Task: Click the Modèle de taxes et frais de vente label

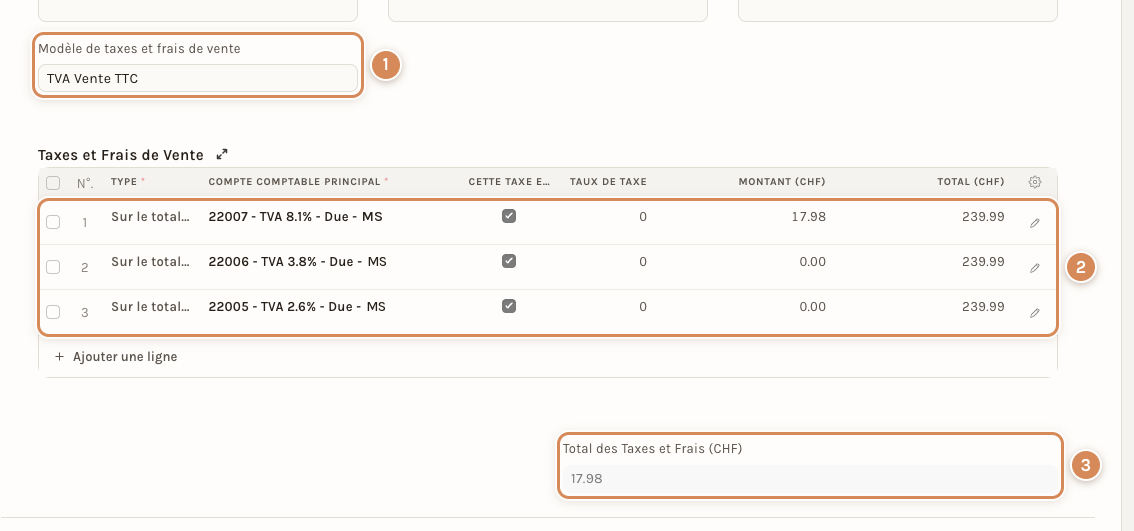Action: (x=140, y=48)
